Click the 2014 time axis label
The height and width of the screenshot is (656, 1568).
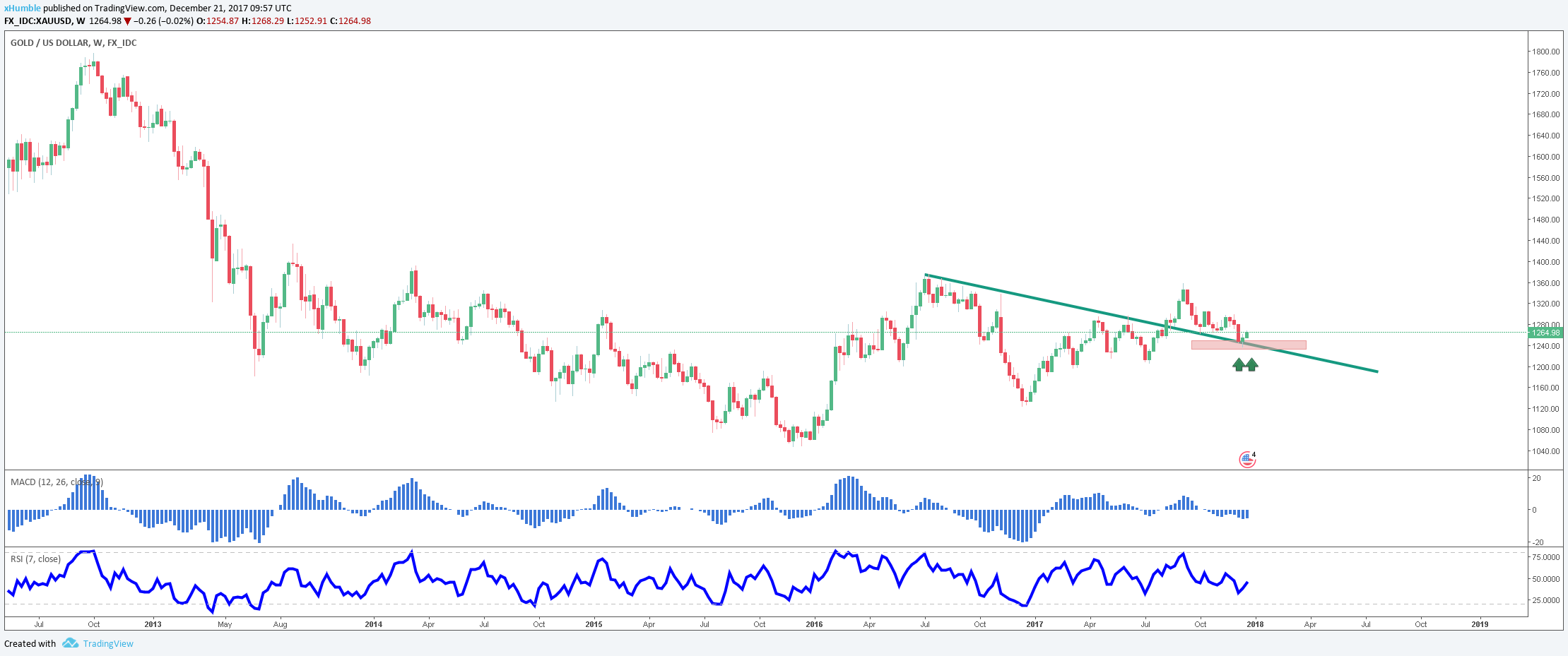(x=373, y=624)
